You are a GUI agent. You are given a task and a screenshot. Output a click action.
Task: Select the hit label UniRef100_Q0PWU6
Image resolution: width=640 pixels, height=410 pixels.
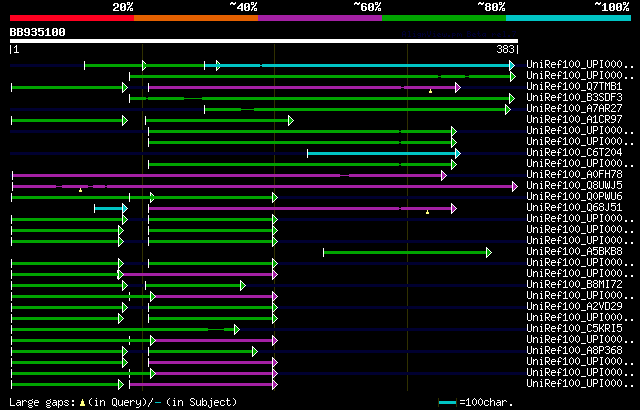[x=574, y=197]
